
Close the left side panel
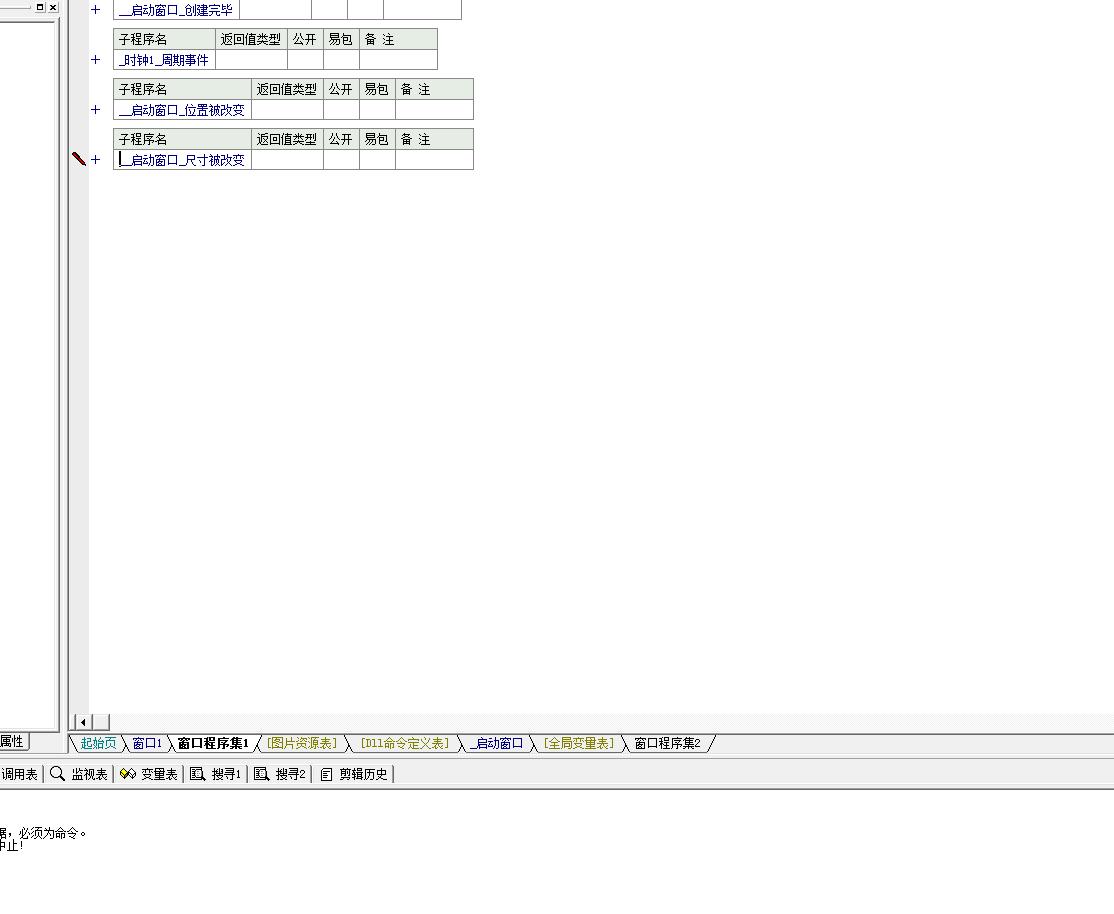click(x=53, y=7)
